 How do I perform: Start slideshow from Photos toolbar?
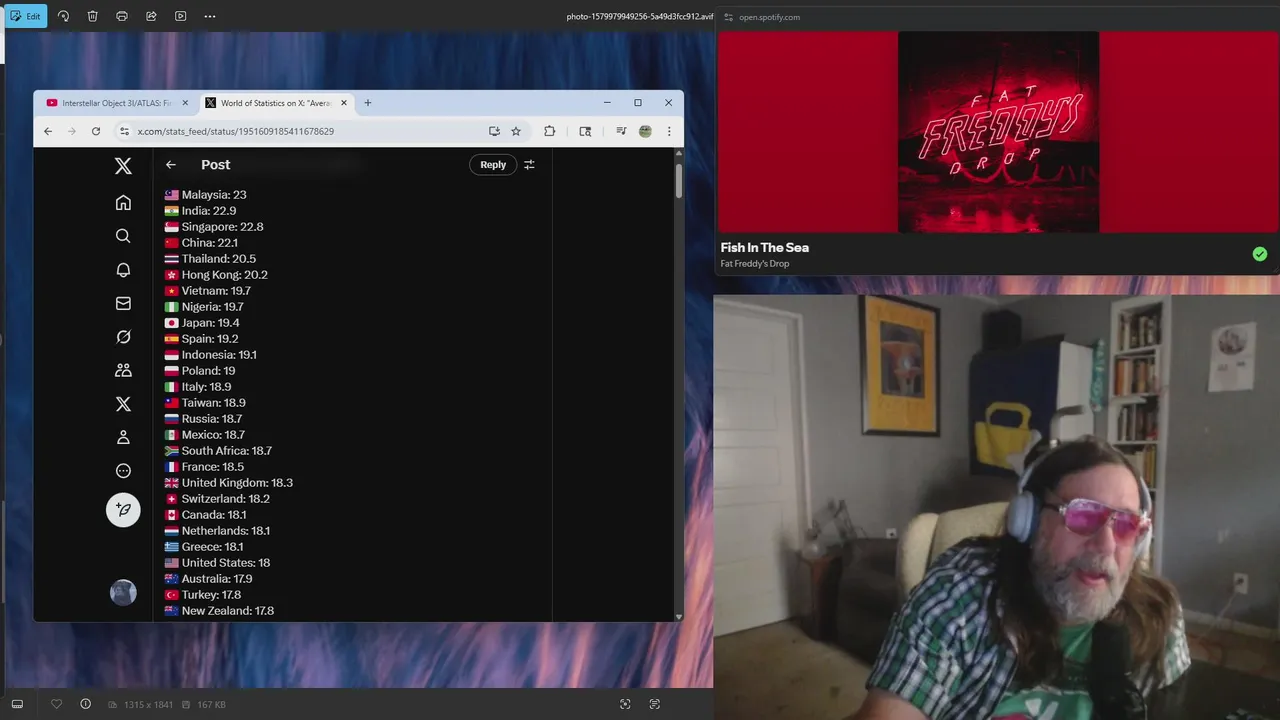180,16
